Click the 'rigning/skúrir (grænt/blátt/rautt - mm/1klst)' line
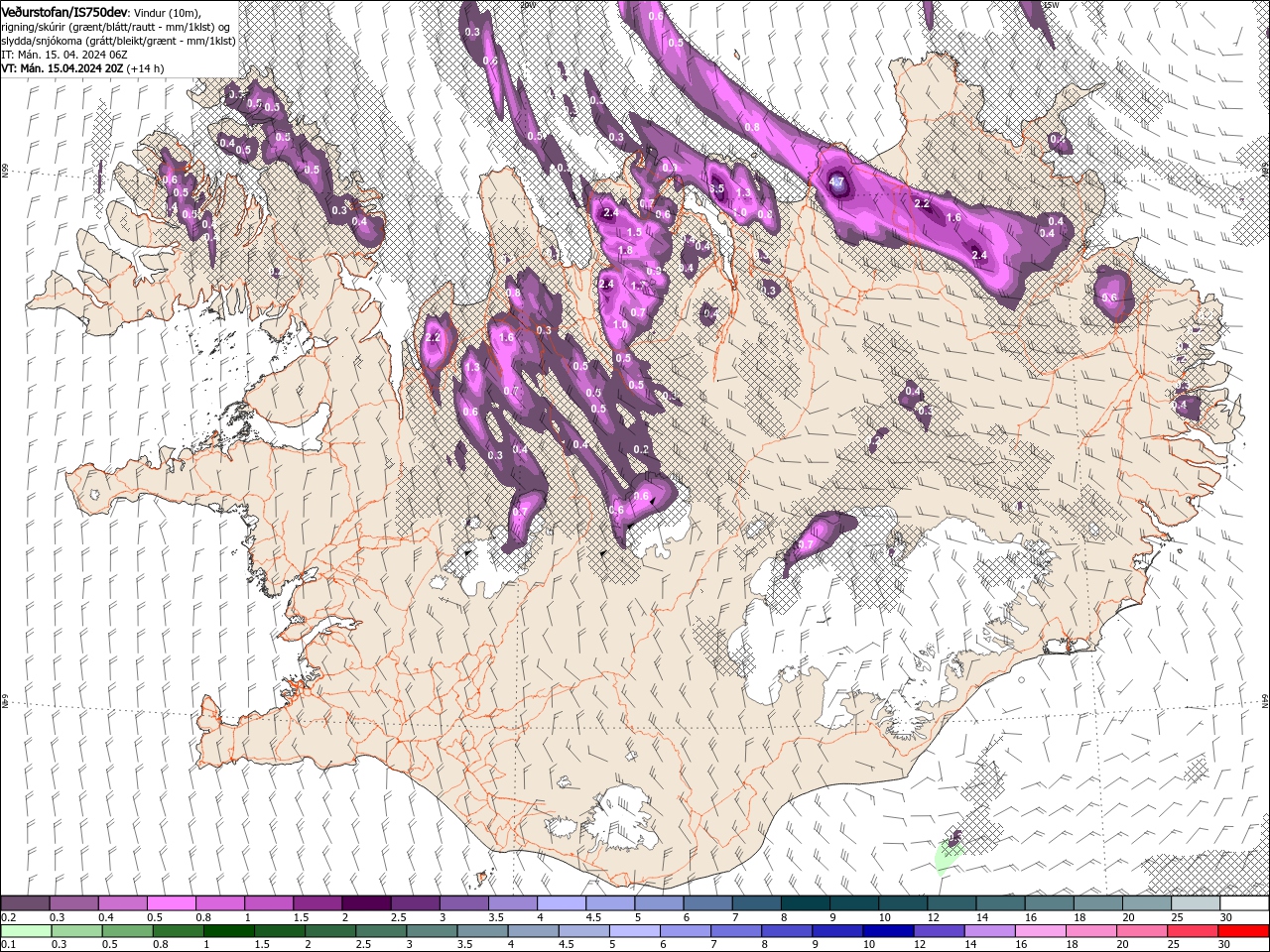 click(116, 26)
